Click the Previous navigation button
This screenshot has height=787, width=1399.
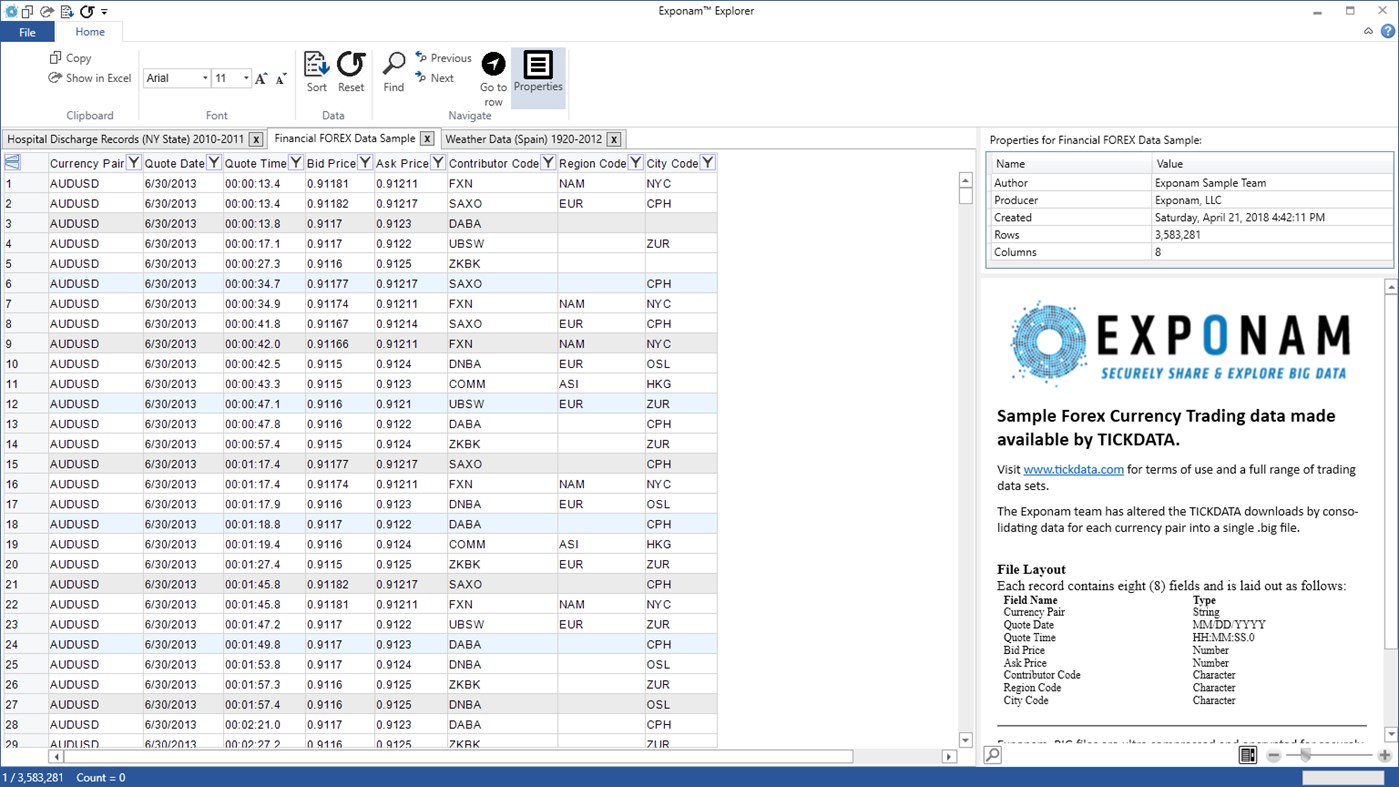click(444, 58)
